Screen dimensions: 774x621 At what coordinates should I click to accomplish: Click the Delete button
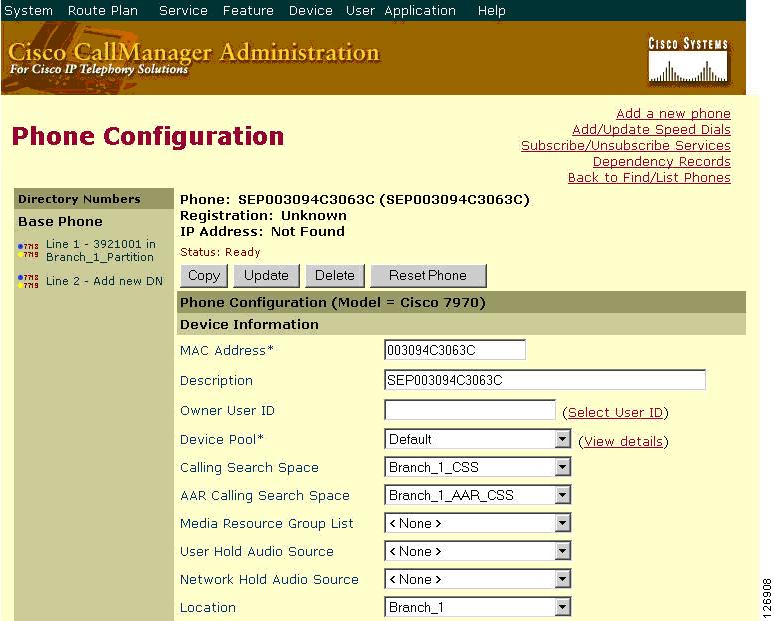pos(335,275)
